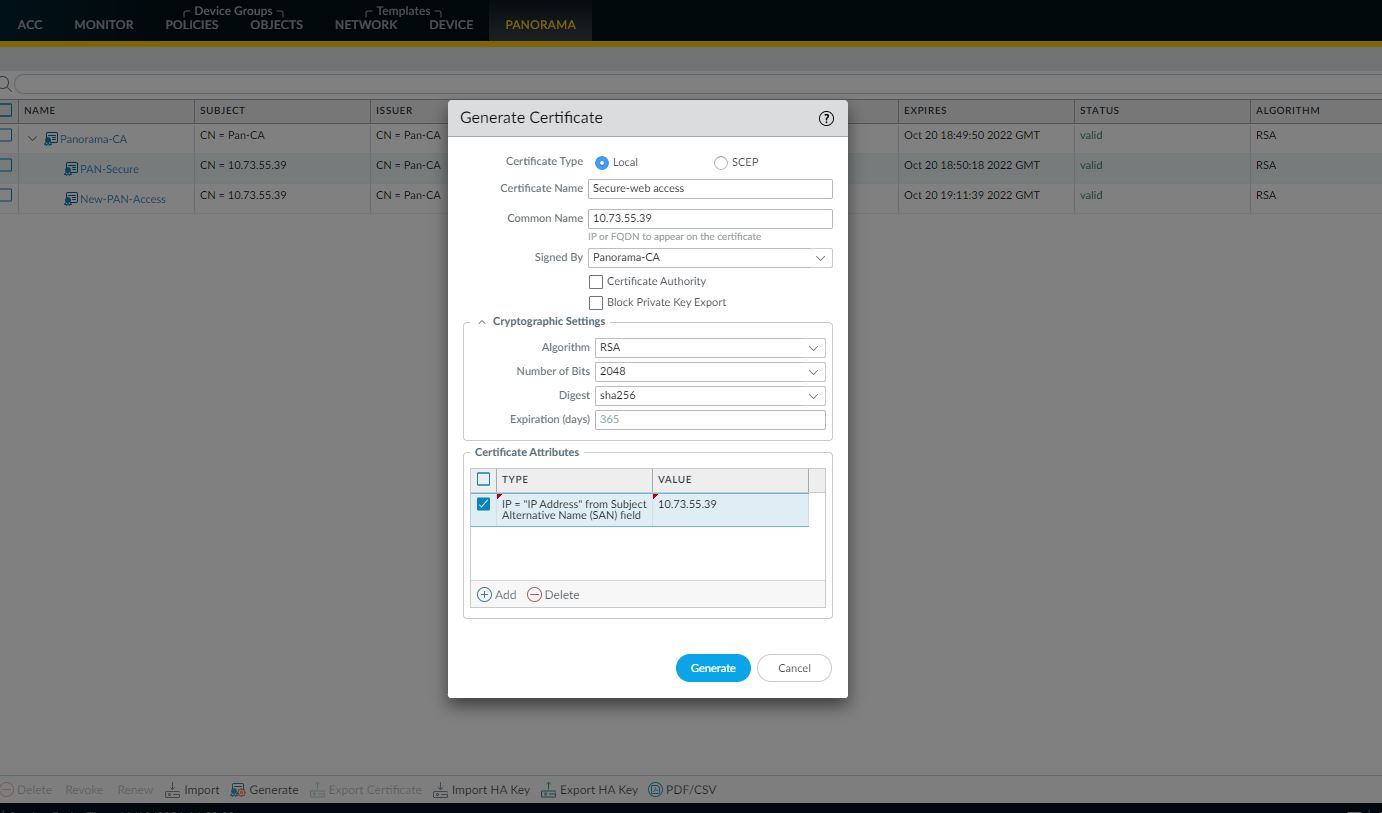Switch to the Device tab

tap(450, 24)
